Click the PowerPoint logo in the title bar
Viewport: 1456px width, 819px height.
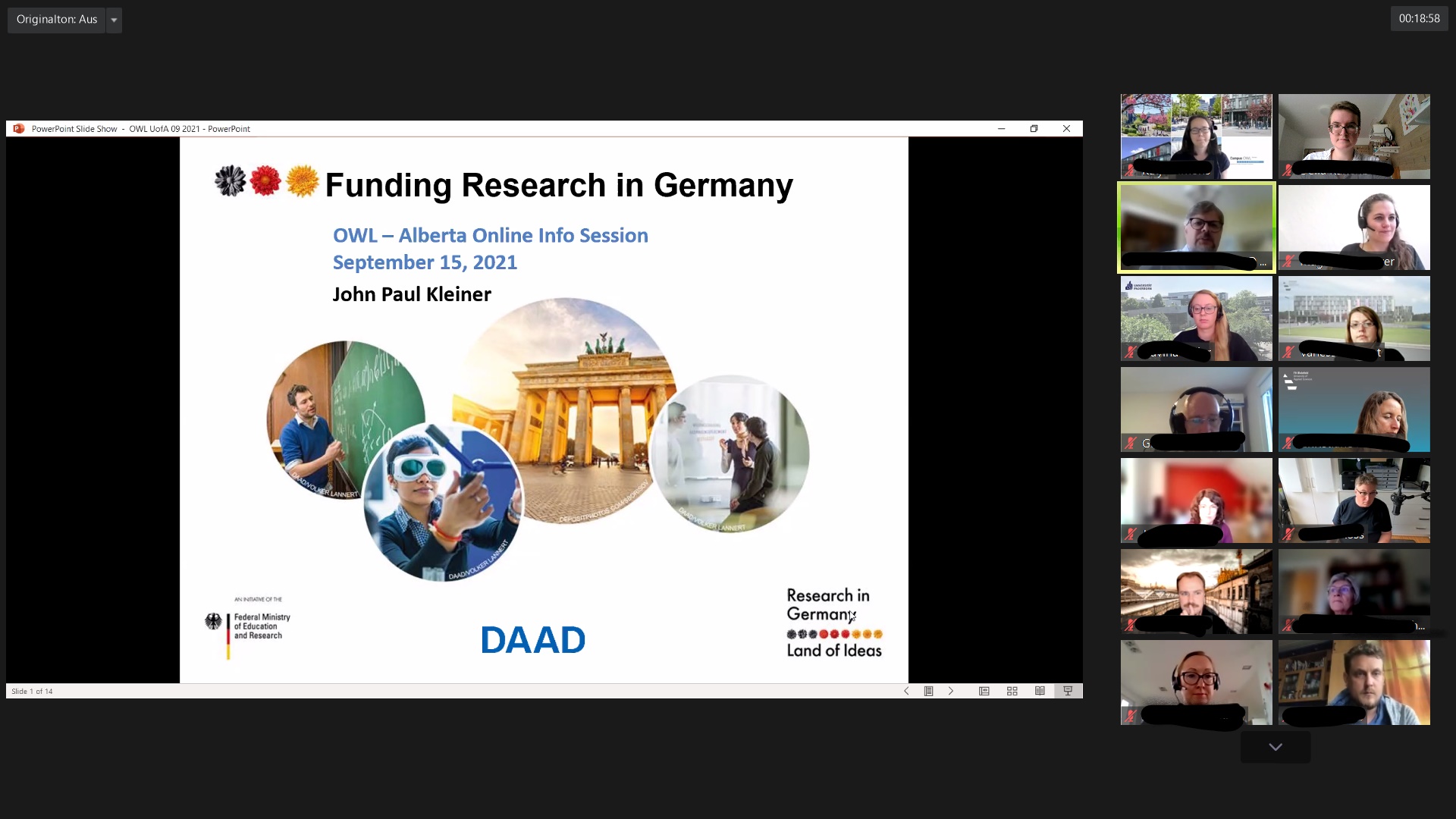[19, 129]
